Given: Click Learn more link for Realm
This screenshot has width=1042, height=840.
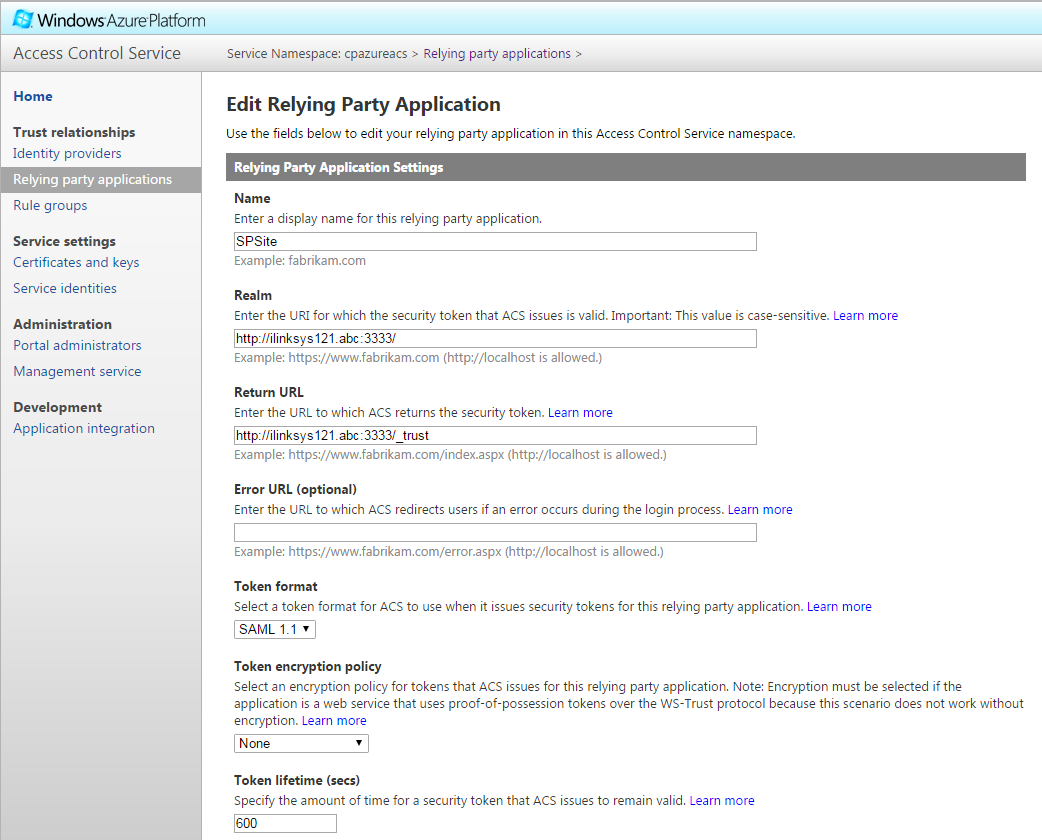Looking at the screenshot, I should click(x=865, y=316).
